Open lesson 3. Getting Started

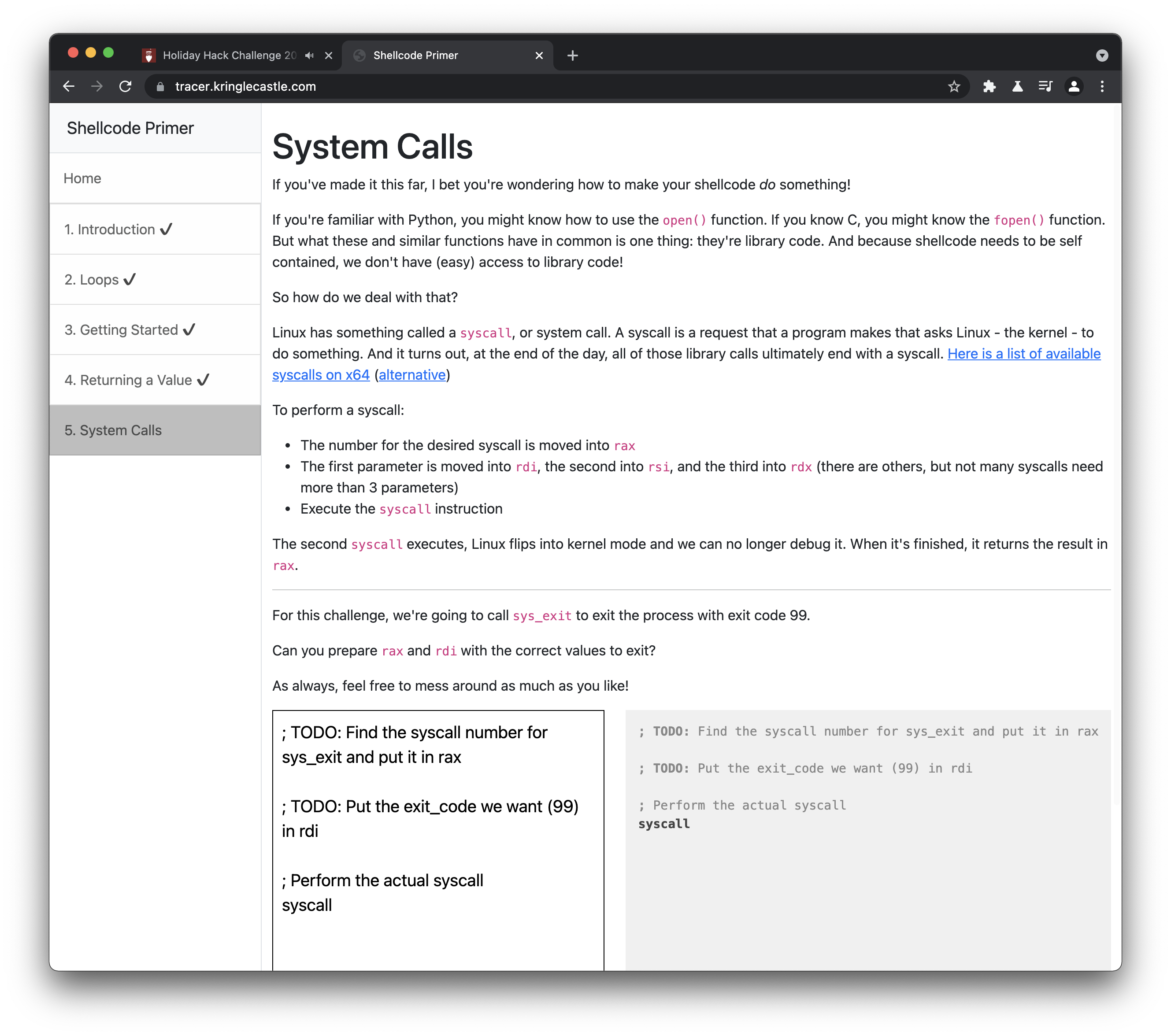pyautogui.click(x=155, y=330)
